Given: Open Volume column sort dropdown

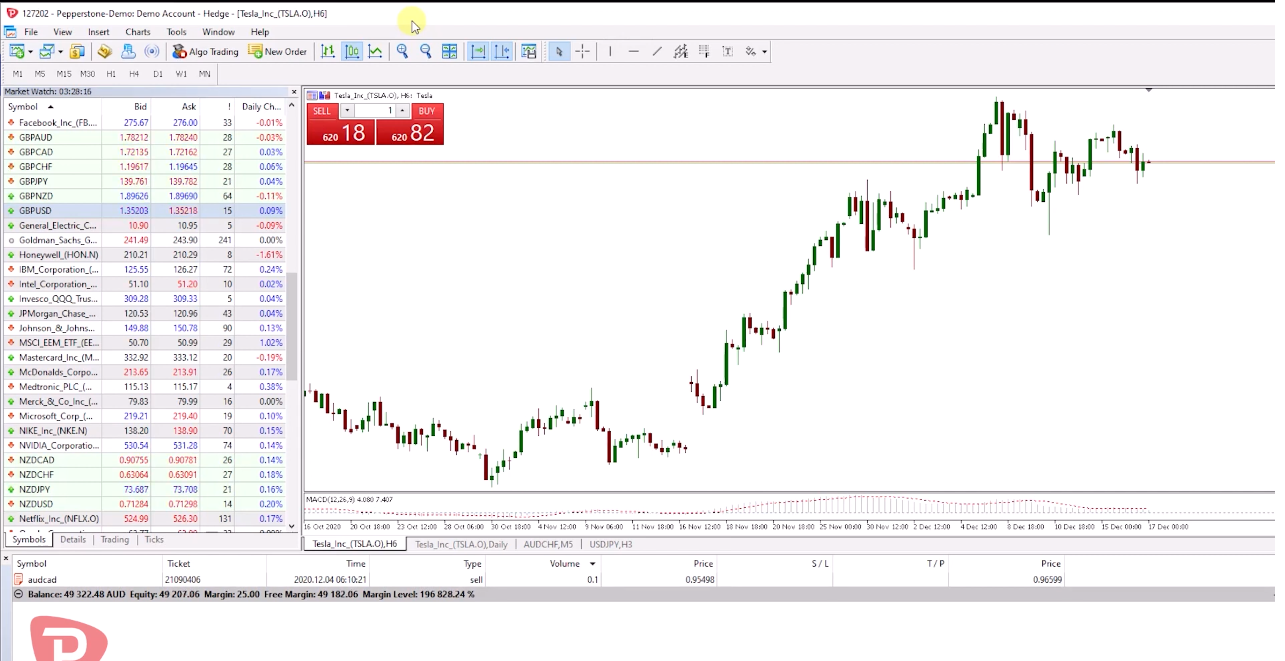Looking at the screenshot, I should pos(592,564).
